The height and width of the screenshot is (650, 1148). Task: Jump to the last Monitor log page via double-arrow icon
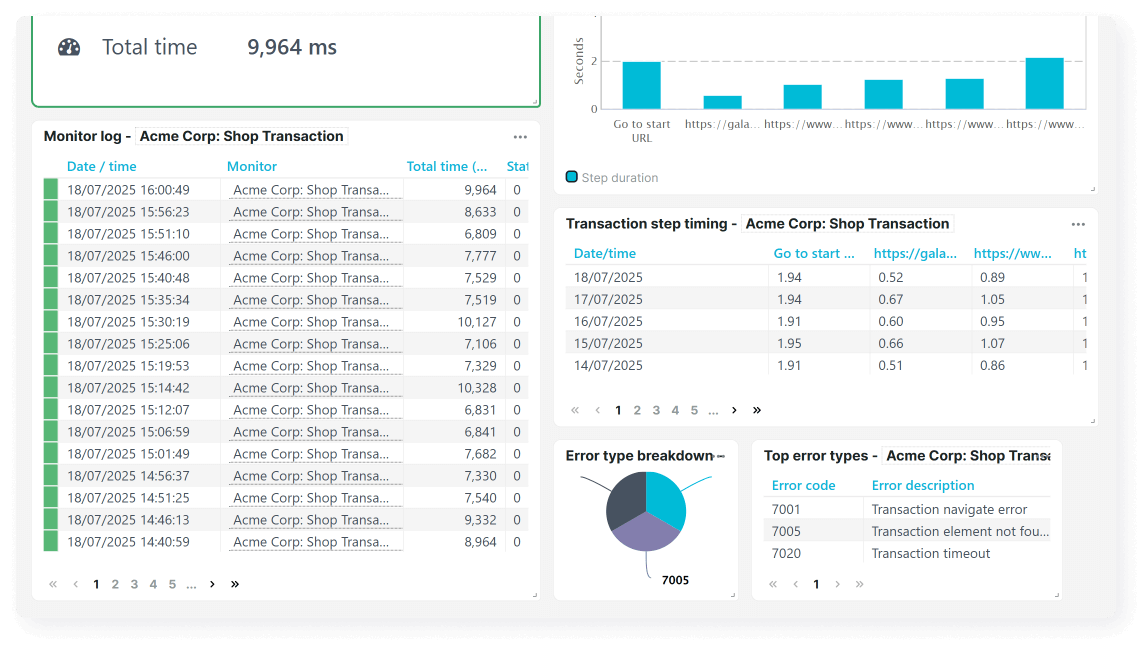(x=235, y=583)
